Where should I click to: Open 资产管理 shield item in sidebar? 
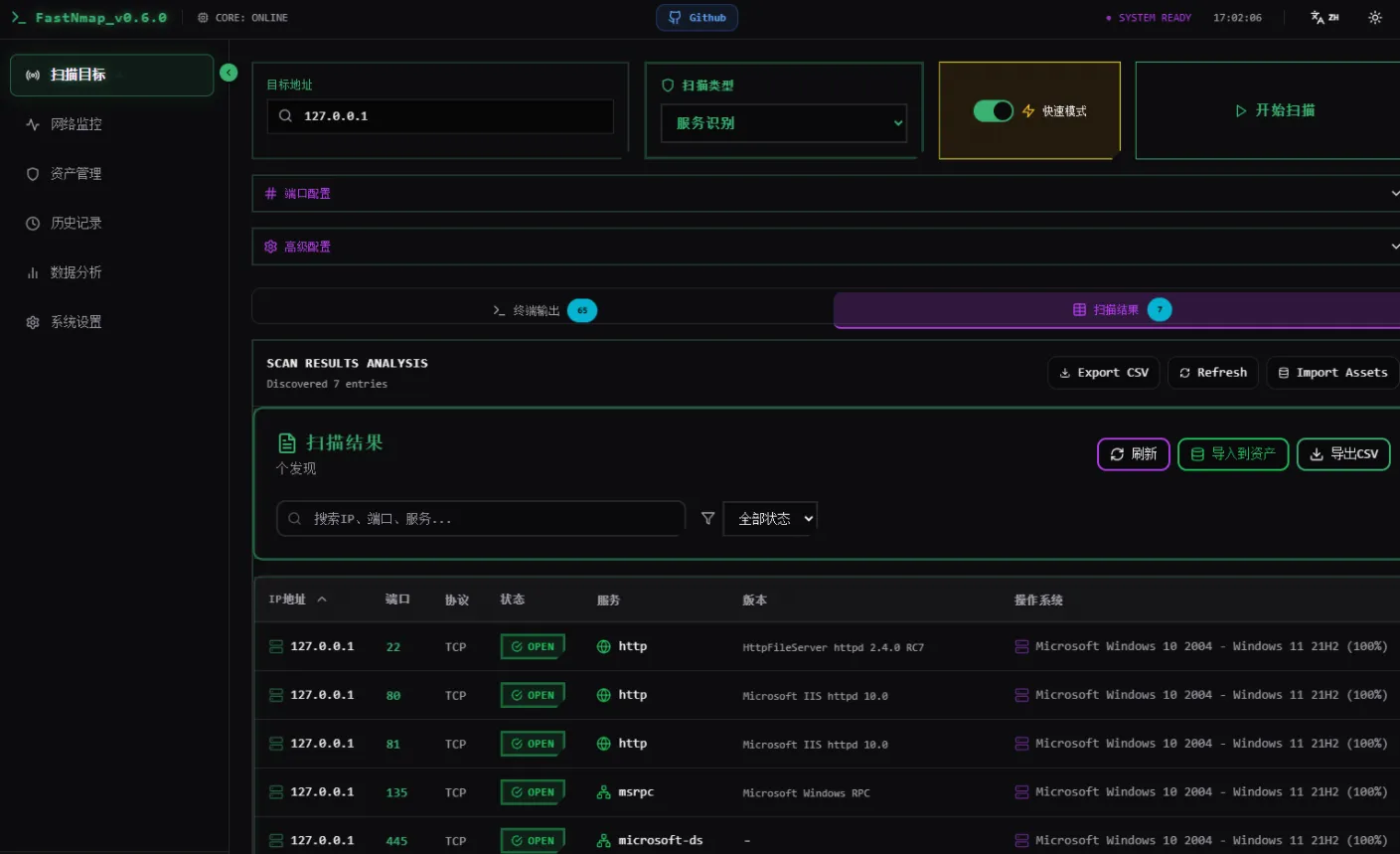(x=77, y=174)
